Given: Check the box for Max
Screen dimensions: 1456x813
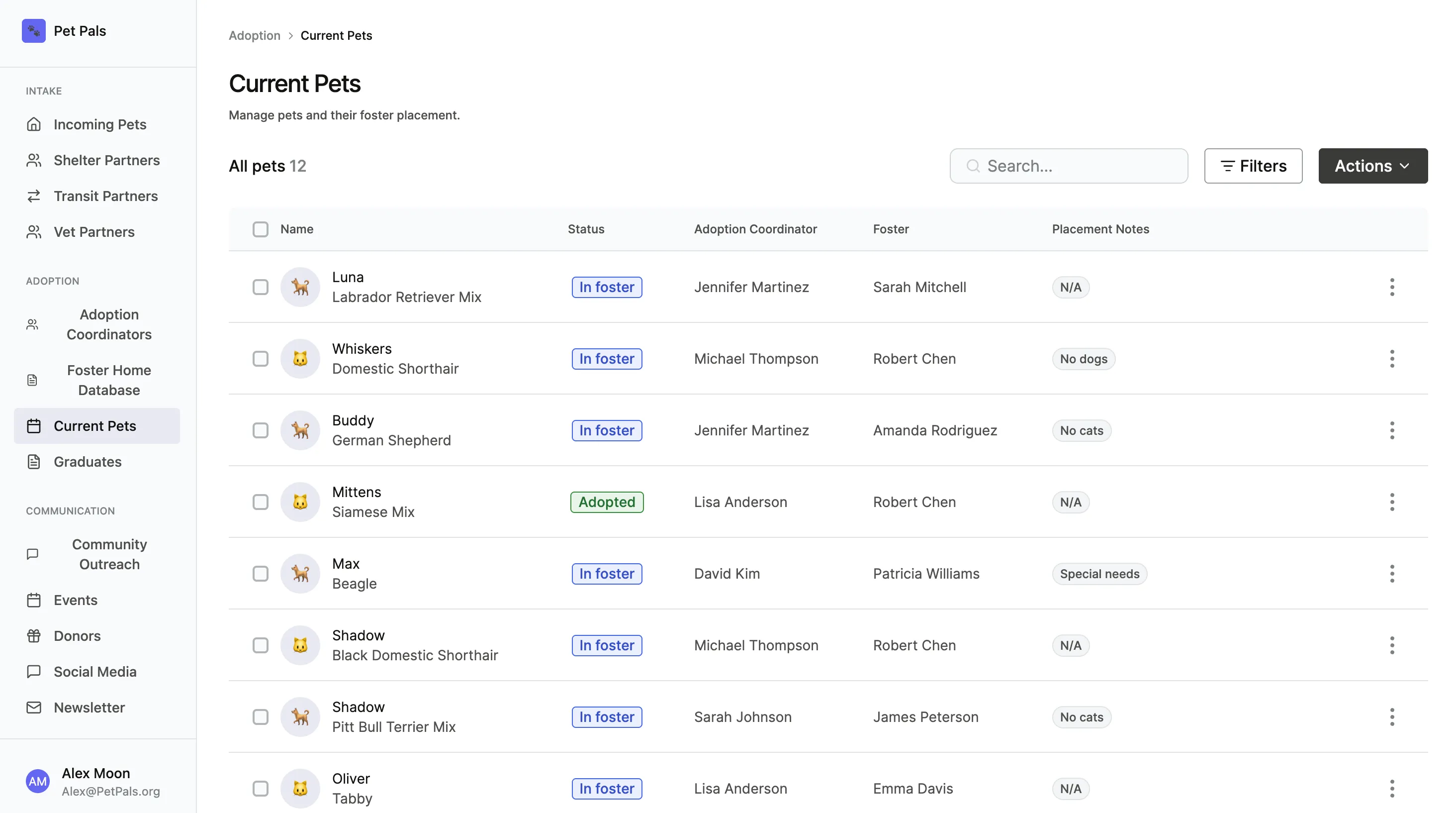Looking at the screenshot, I should pos(261,574).
